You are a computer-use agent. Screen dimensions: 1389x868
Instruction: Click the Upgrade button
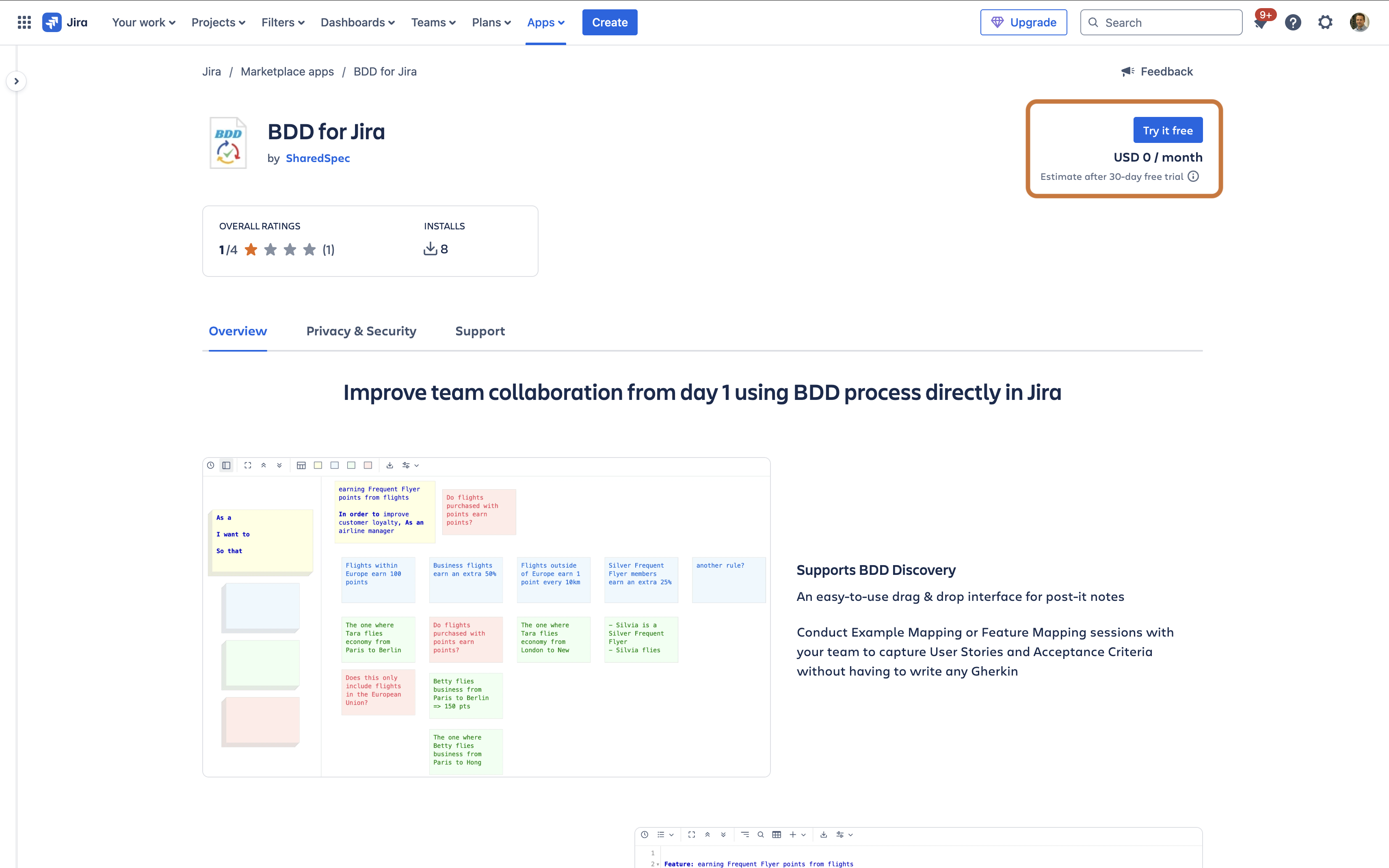point(1023,22)
